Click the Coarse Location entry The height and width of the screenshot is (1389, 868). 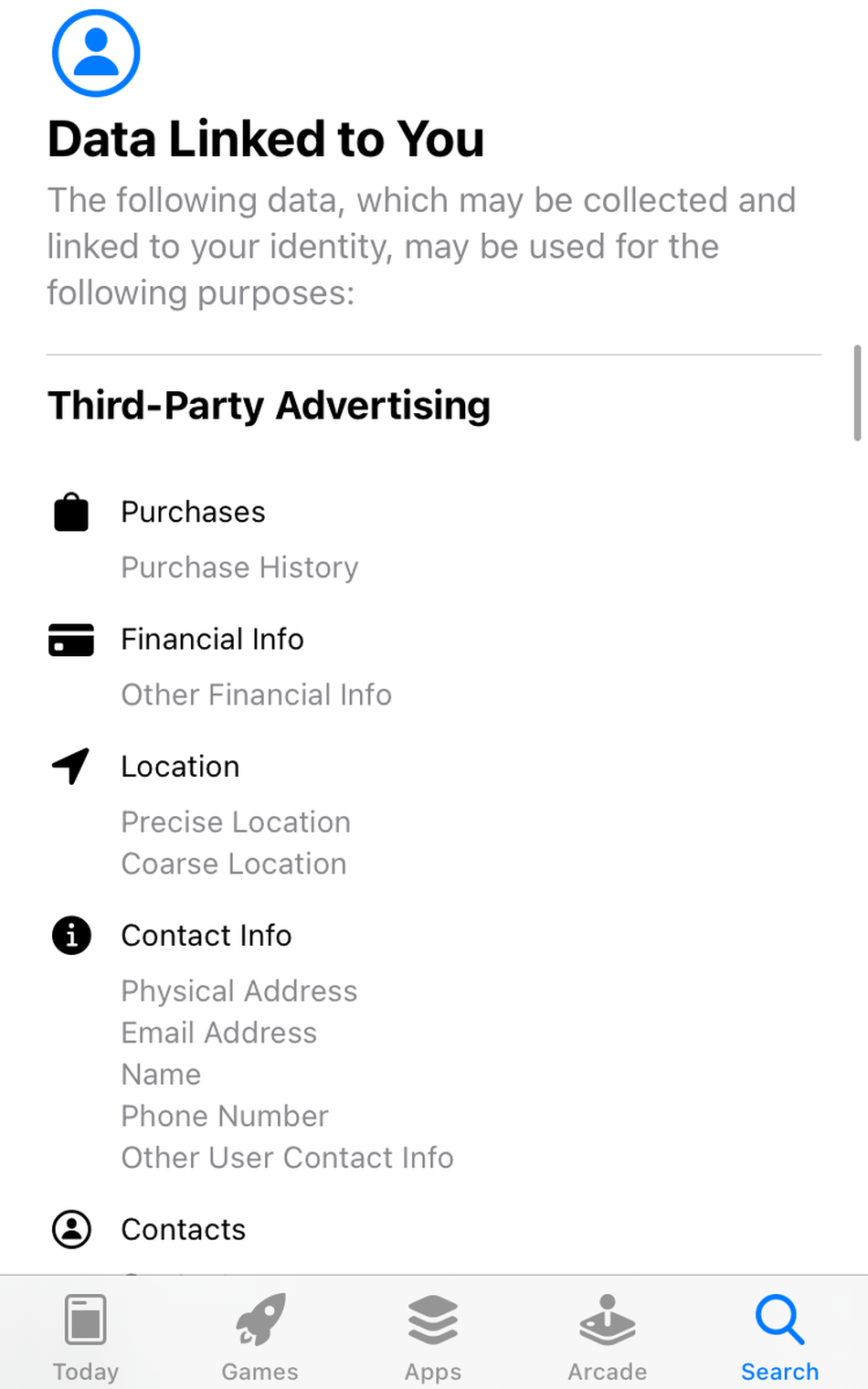coord(234,864)
